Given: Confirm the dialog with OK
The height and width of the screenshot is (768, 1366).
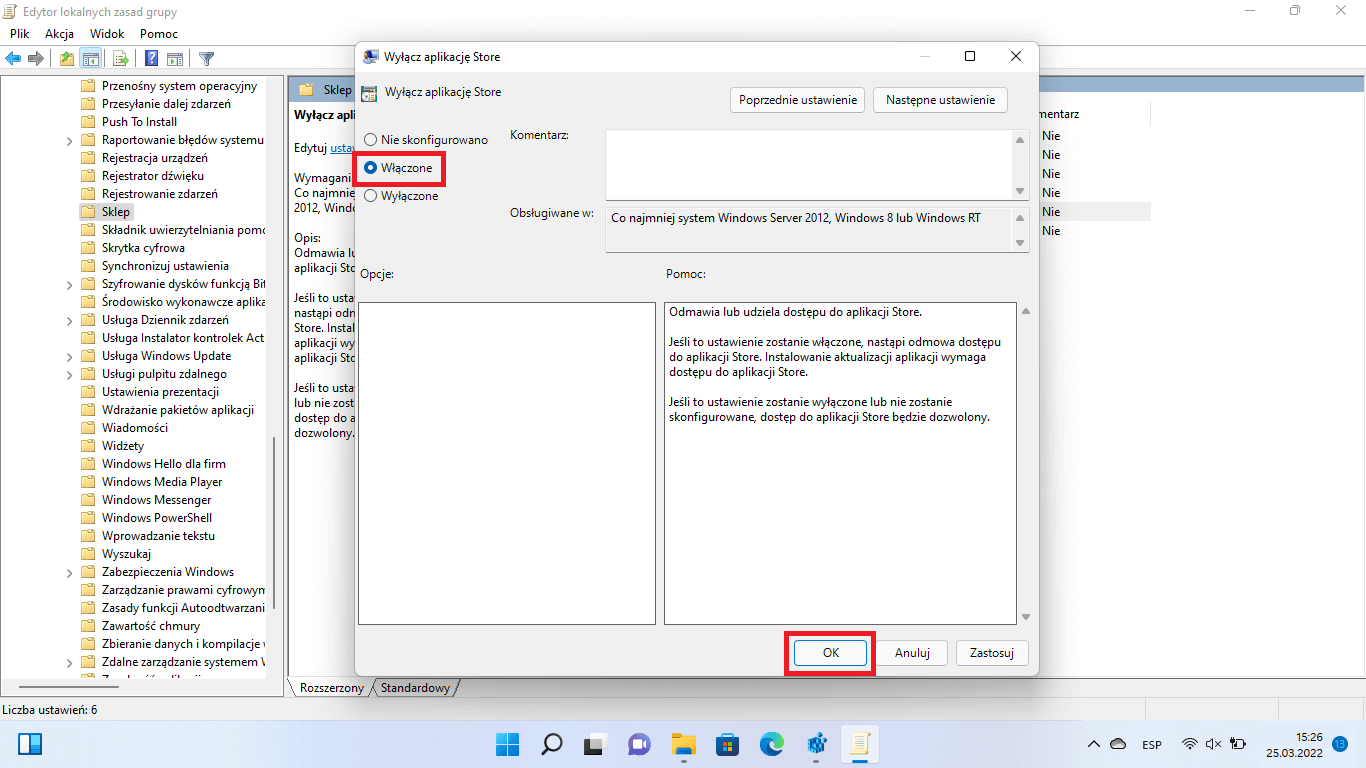Looking at the screenshot, I should click(x=830, y=653).
